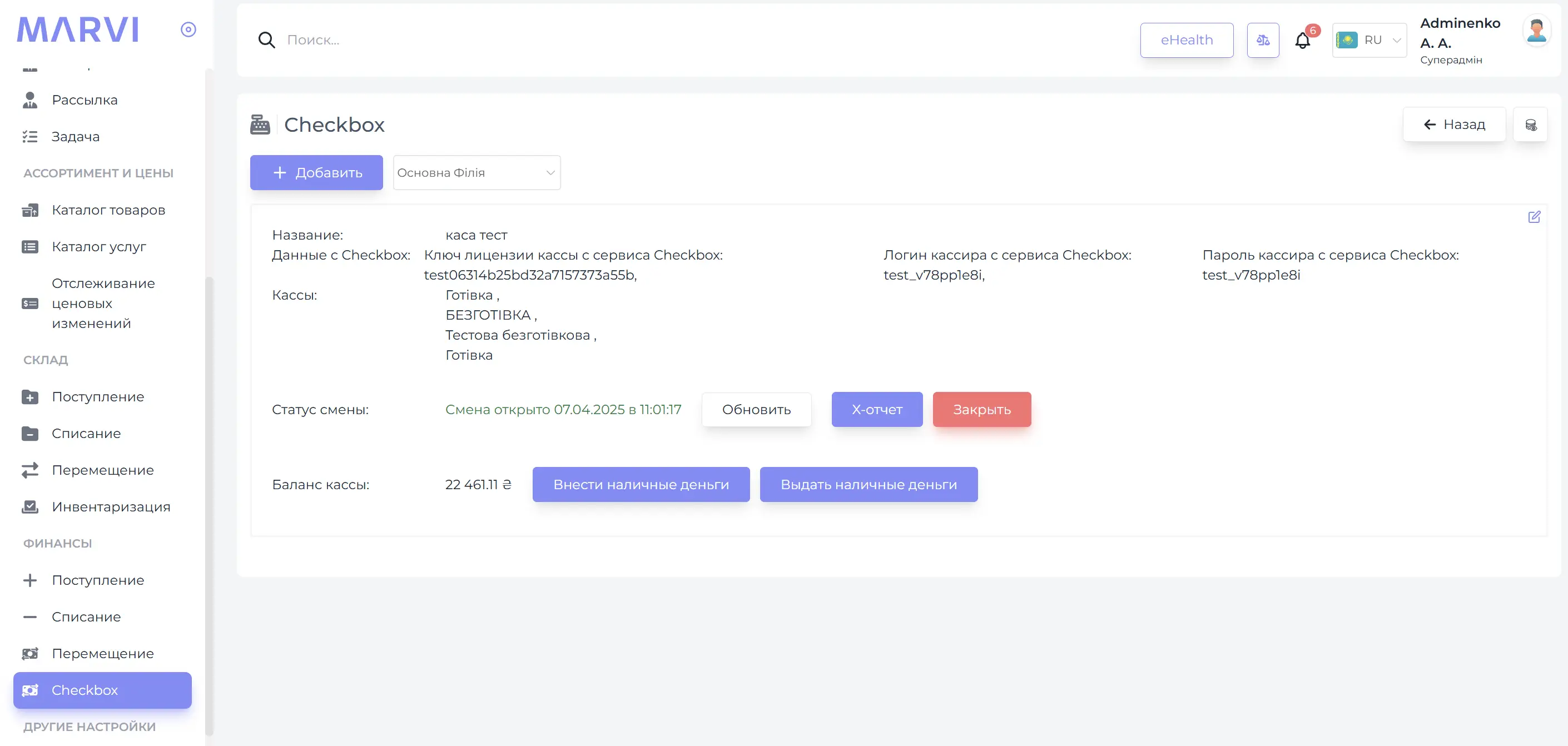1568x746 pixels.
Task: Click the balance scales icon button
Action: pyautogui.click(x=1263, y=40)
